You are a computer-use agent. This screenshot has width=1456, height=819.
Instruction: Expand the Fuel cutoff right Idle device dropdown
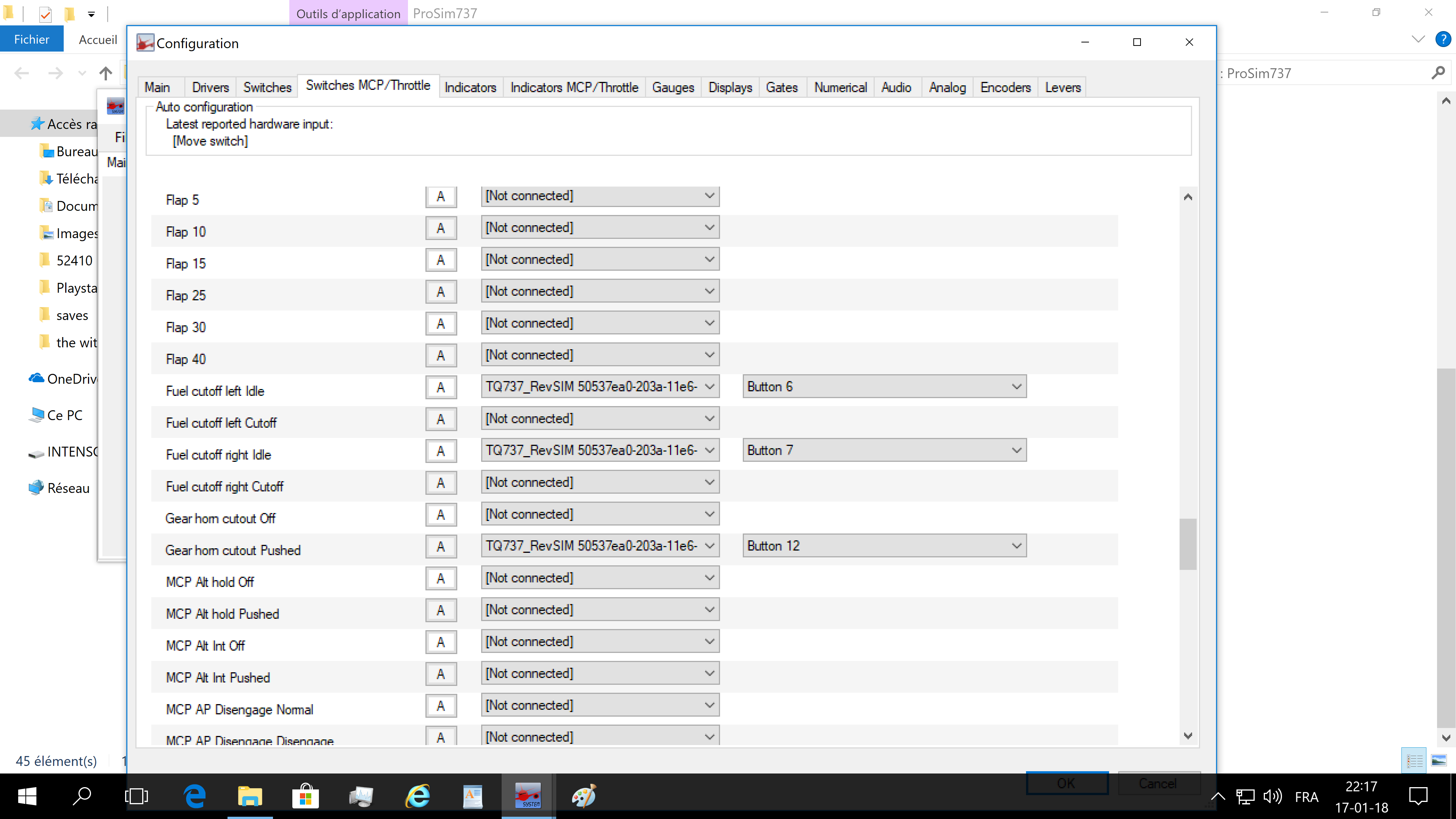pyautogui.click(x=600, y=450)
